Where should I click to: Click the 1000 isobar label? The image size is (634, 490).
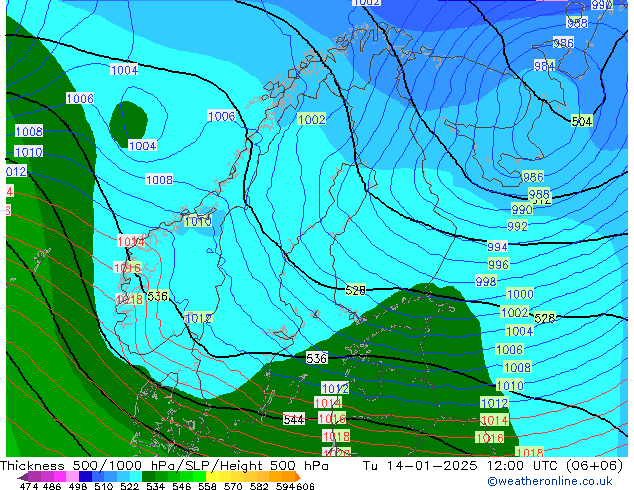coord(520,294)
